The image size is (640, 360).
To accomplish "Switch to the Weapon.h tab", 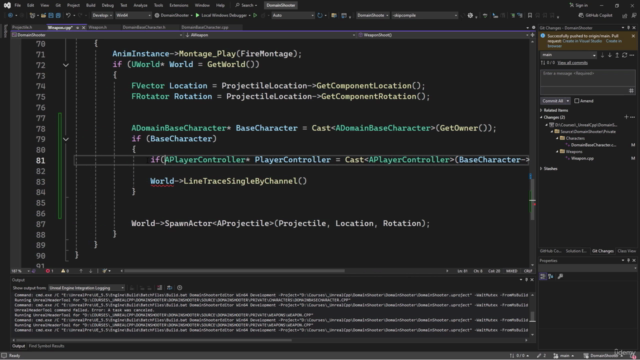I will pyautogui.click(x=98, y=27).
